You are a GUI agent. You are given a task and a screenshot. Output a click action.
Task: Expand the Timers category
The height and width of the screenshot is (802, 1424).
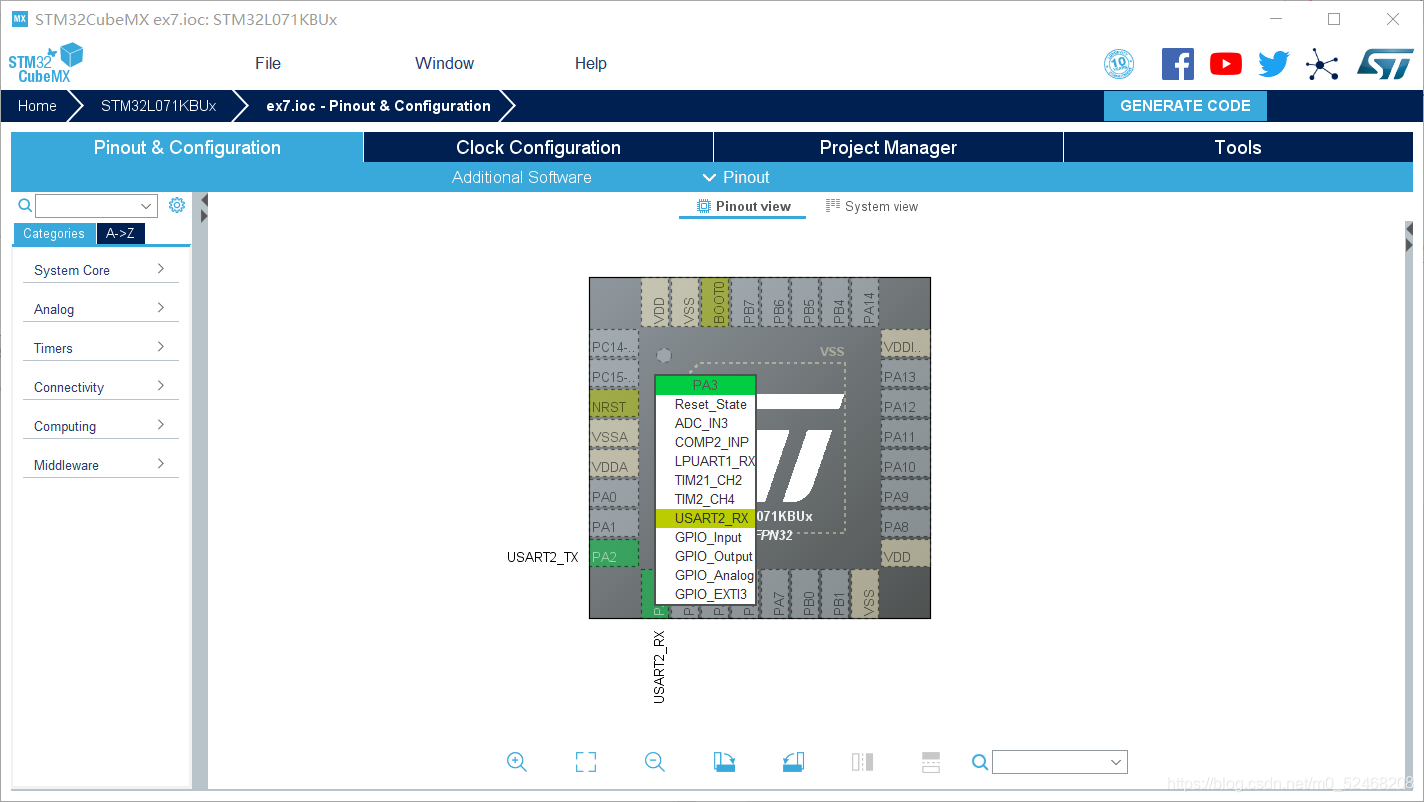[100, 348]
